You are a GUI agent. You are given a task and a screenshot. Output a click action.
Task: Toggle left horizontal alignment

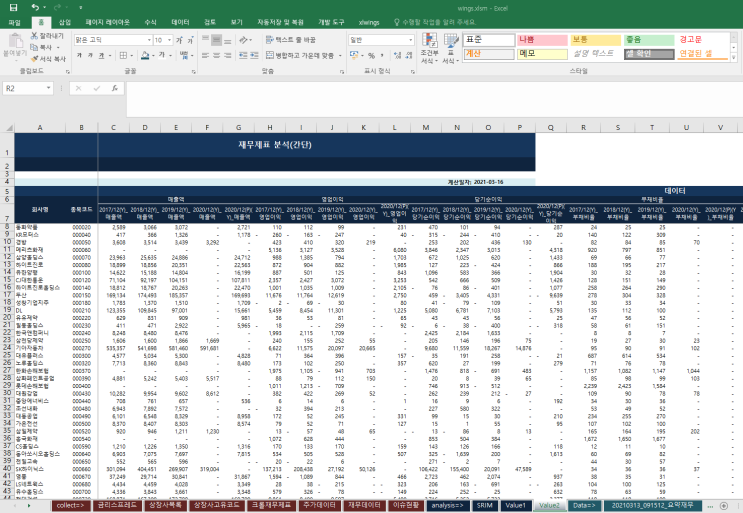(206, 55)
